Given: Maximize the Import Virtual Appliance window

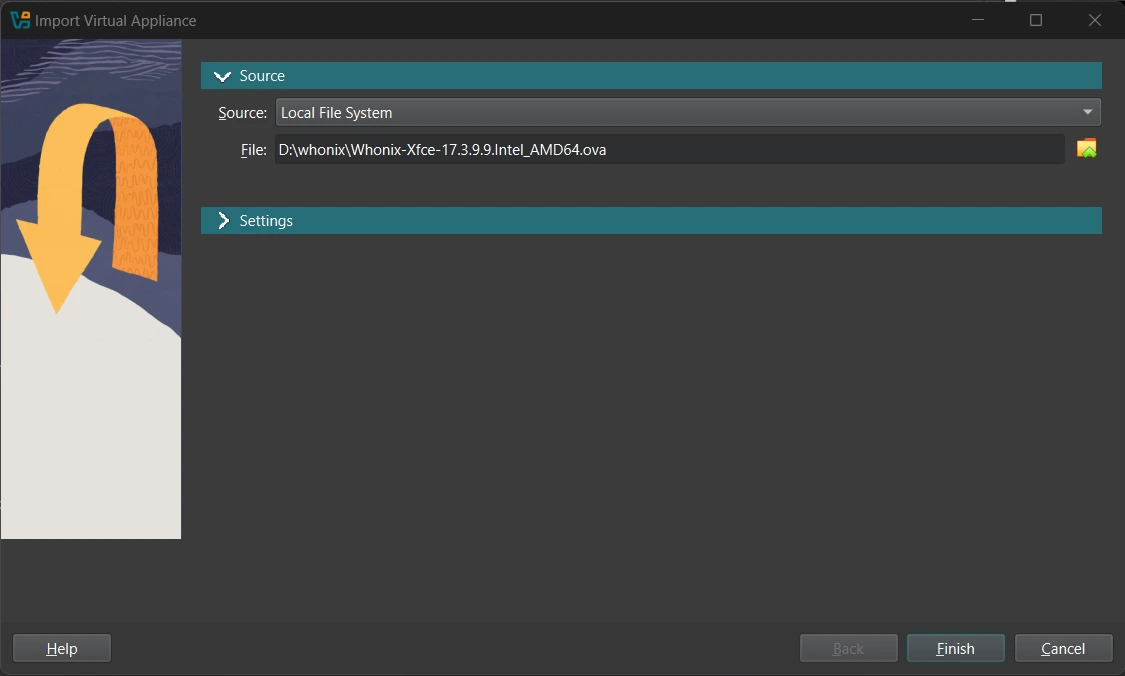Looking at the screenshot, I should (x=1036, y=20).
